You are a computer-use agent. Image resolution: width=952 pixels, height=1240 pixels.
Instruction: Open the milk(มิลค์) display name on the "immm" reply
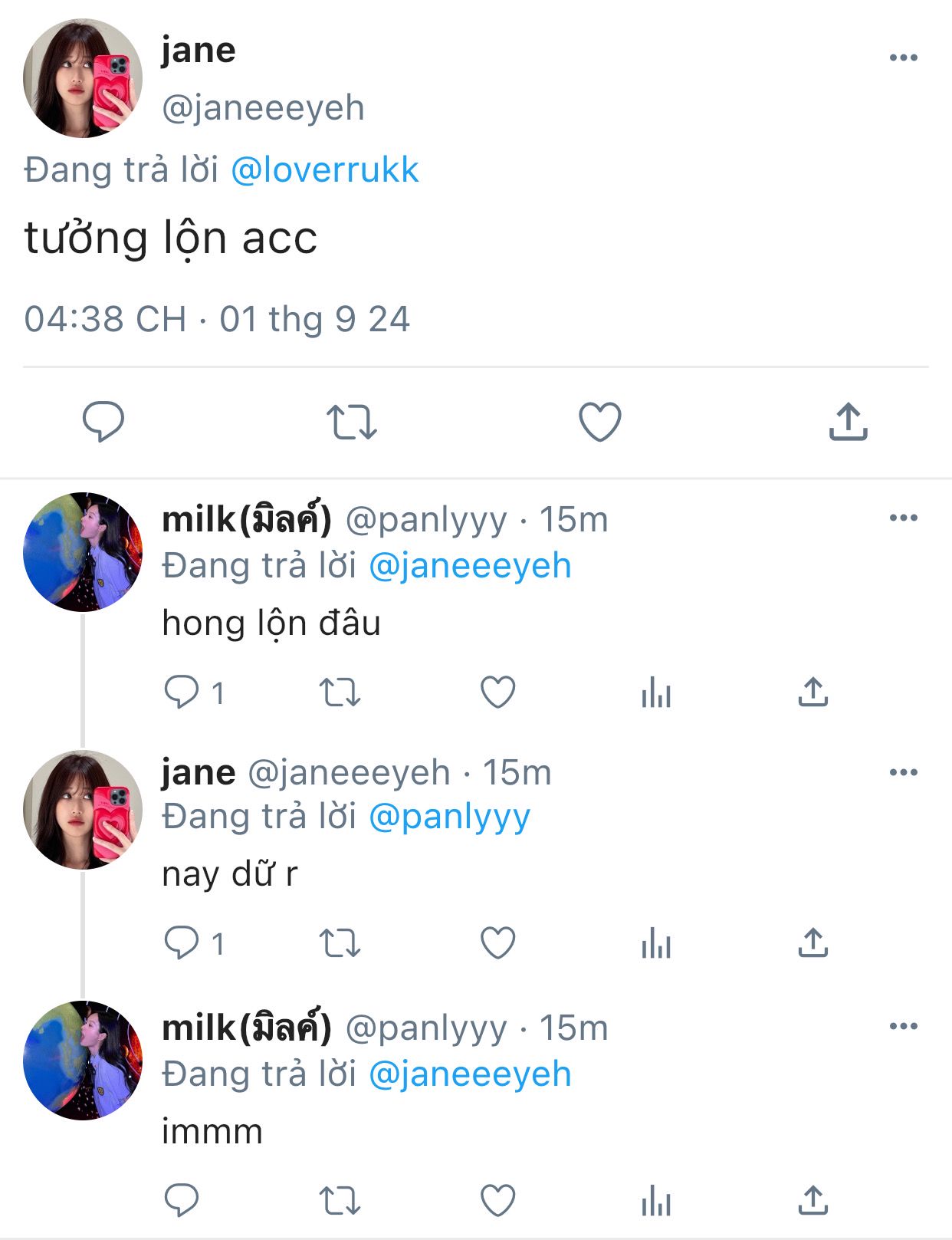(x=247, y=1028)
